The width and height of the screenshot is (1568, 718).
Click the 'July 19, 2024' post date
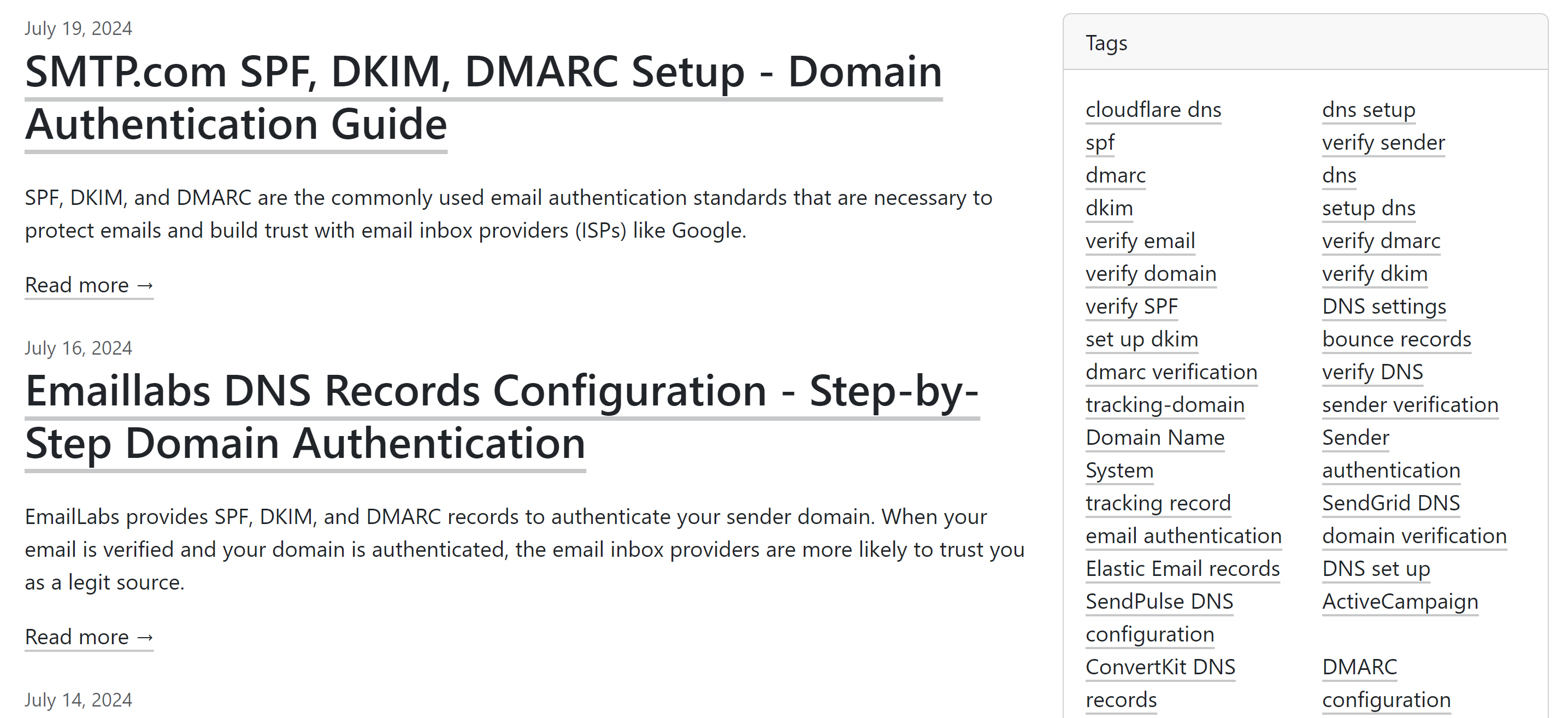tap(78, 28)
